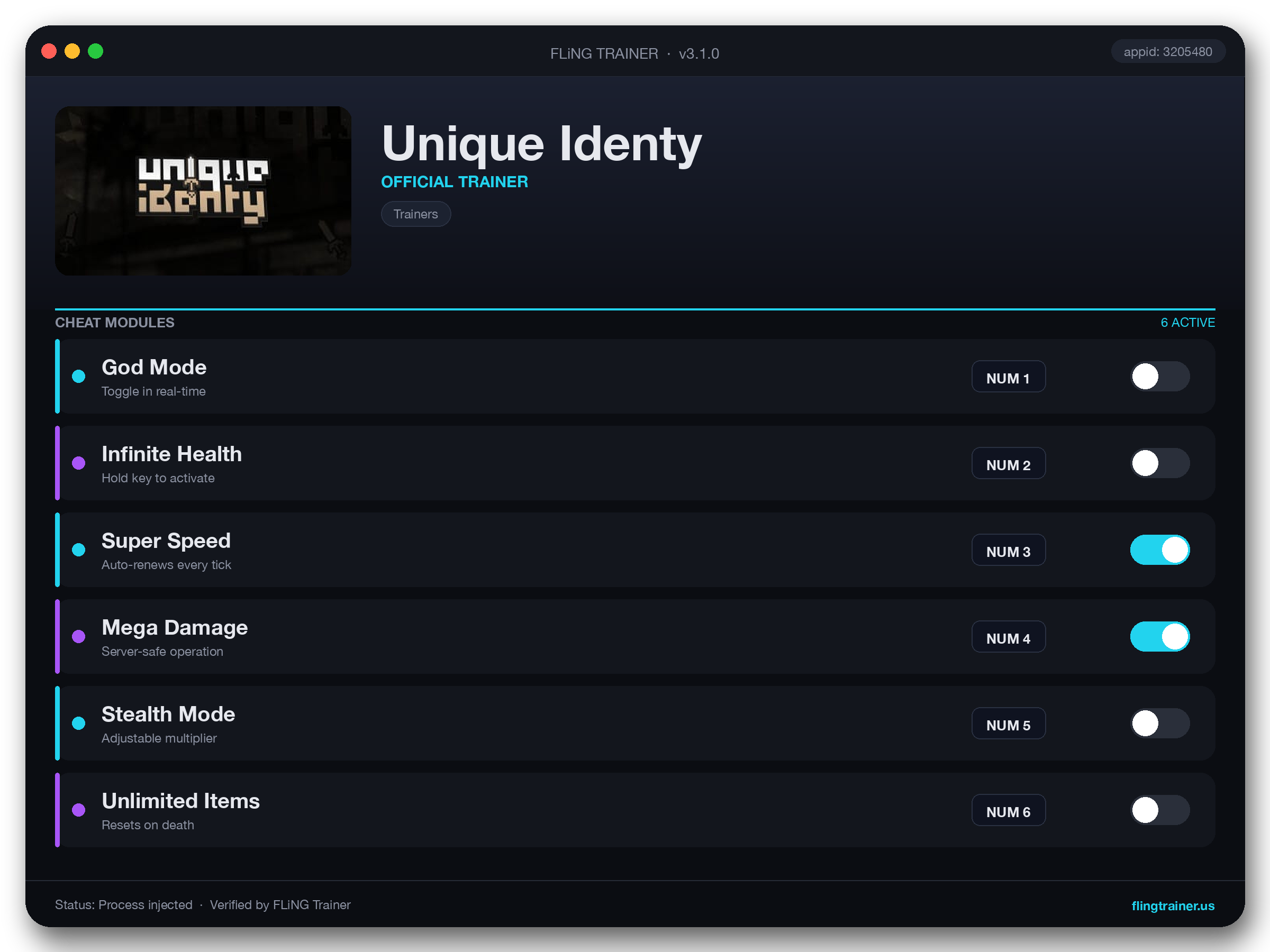Click the CHEAT MODULES section header

coord(114,323)
